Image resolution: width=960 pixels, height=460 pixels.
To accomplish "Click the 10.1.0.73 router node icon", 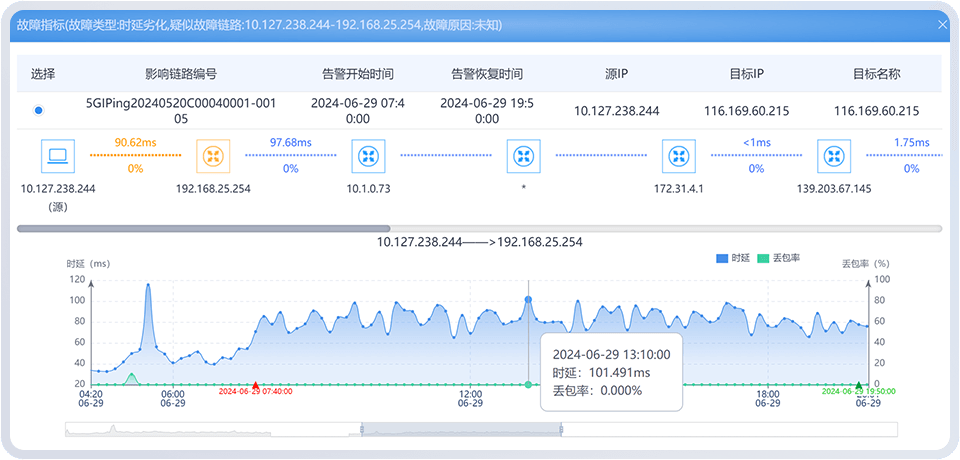I will [368, 155].
